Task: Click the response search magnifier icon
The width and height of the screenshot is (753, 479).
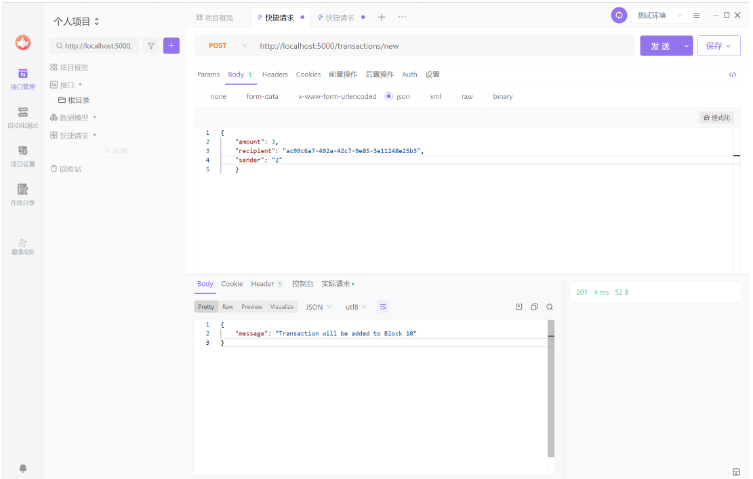Action: pos(549,307)
